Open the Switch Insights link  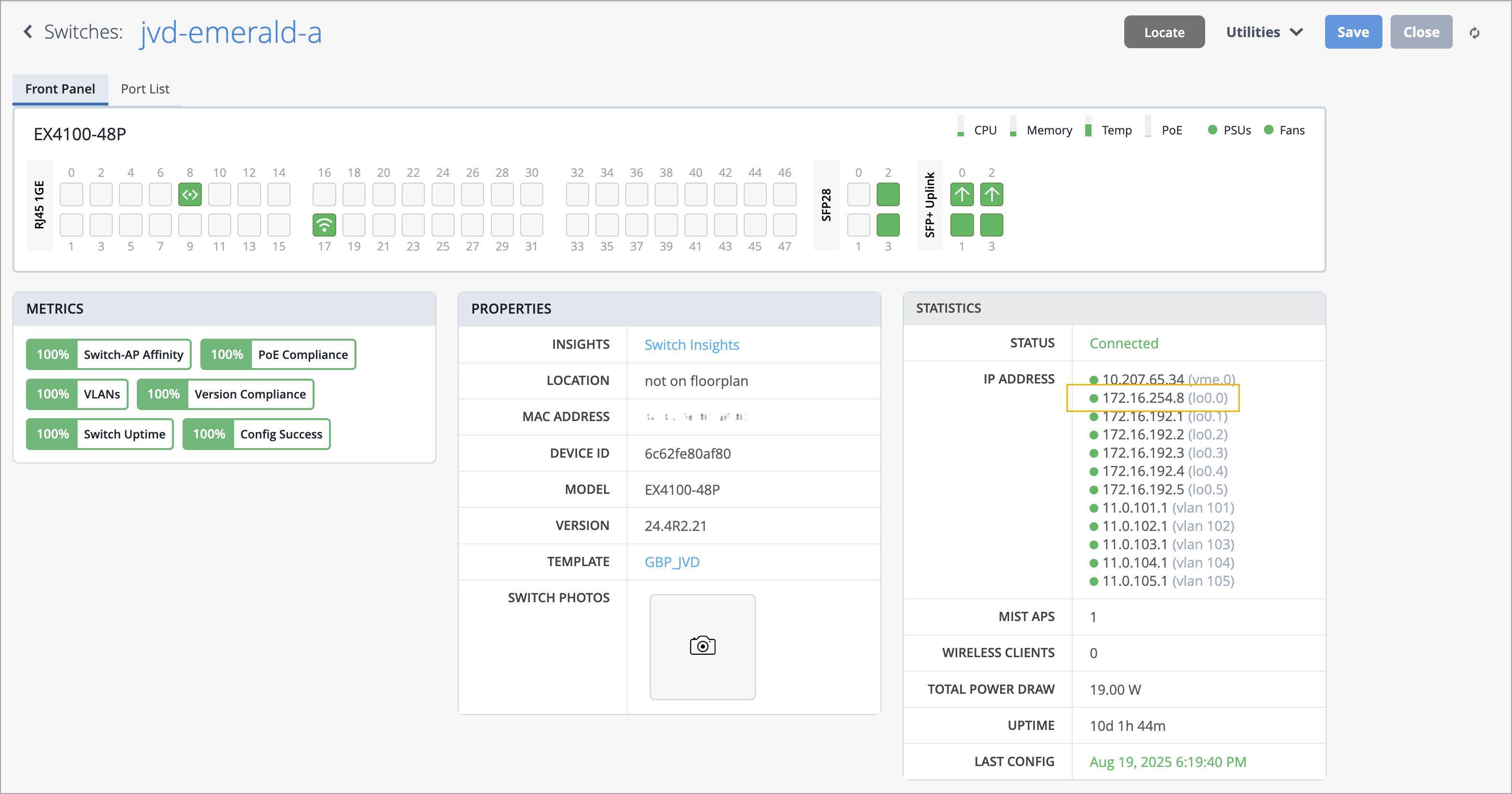691,345
